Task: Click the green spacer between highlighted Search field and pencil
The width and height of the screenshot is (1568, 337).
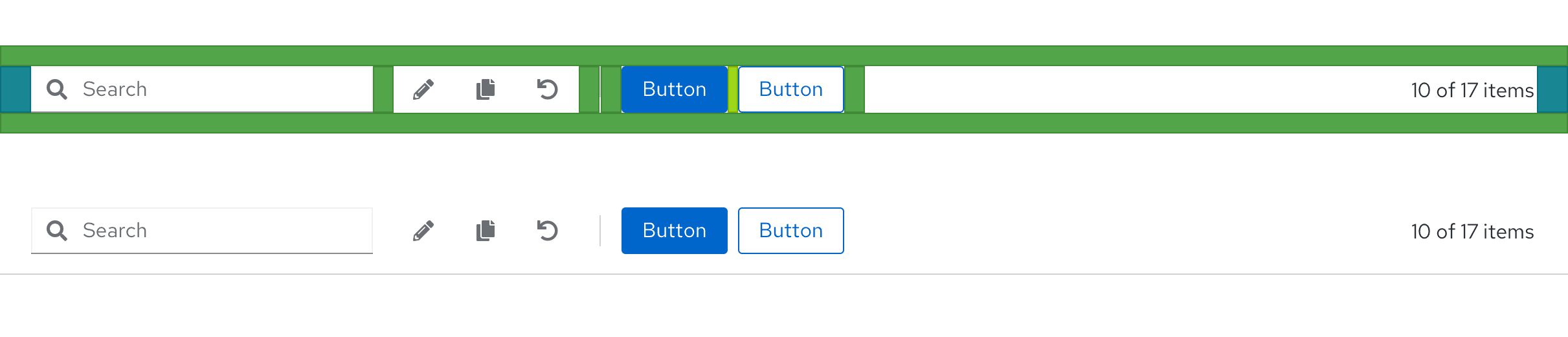Action: 383,89
